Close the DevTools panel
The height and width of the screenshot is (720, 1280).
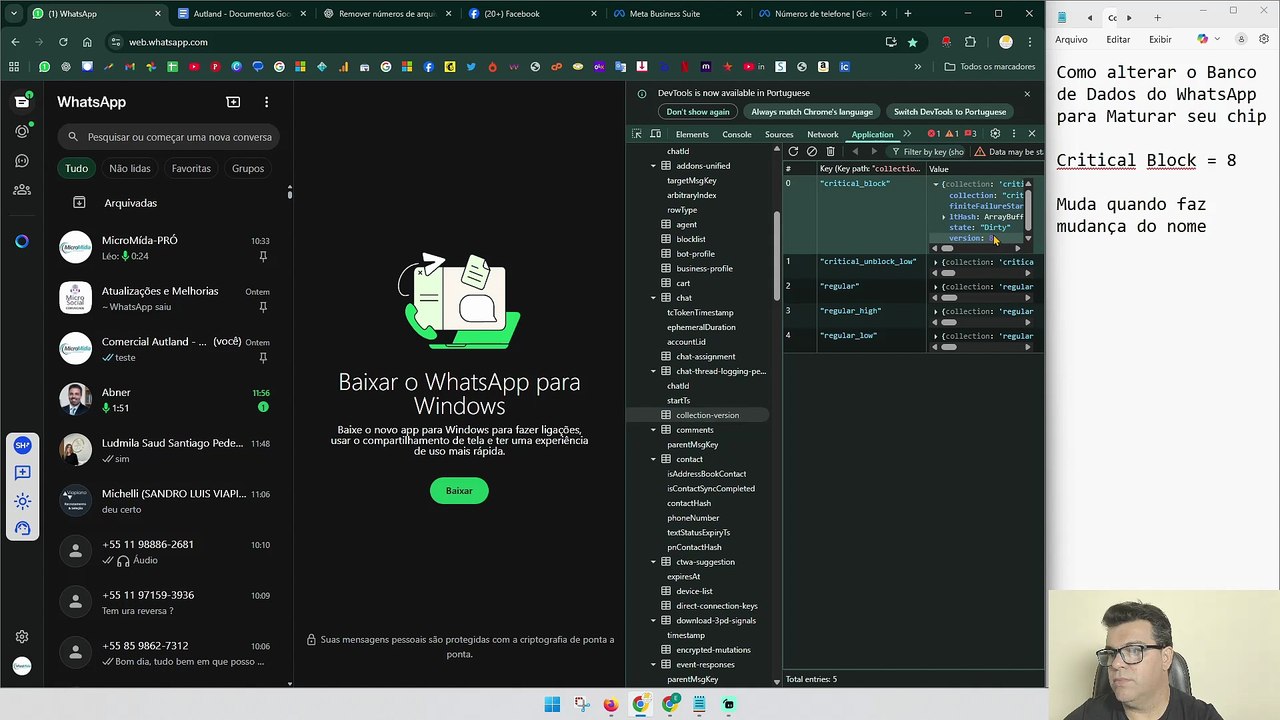pos(1032,134)
